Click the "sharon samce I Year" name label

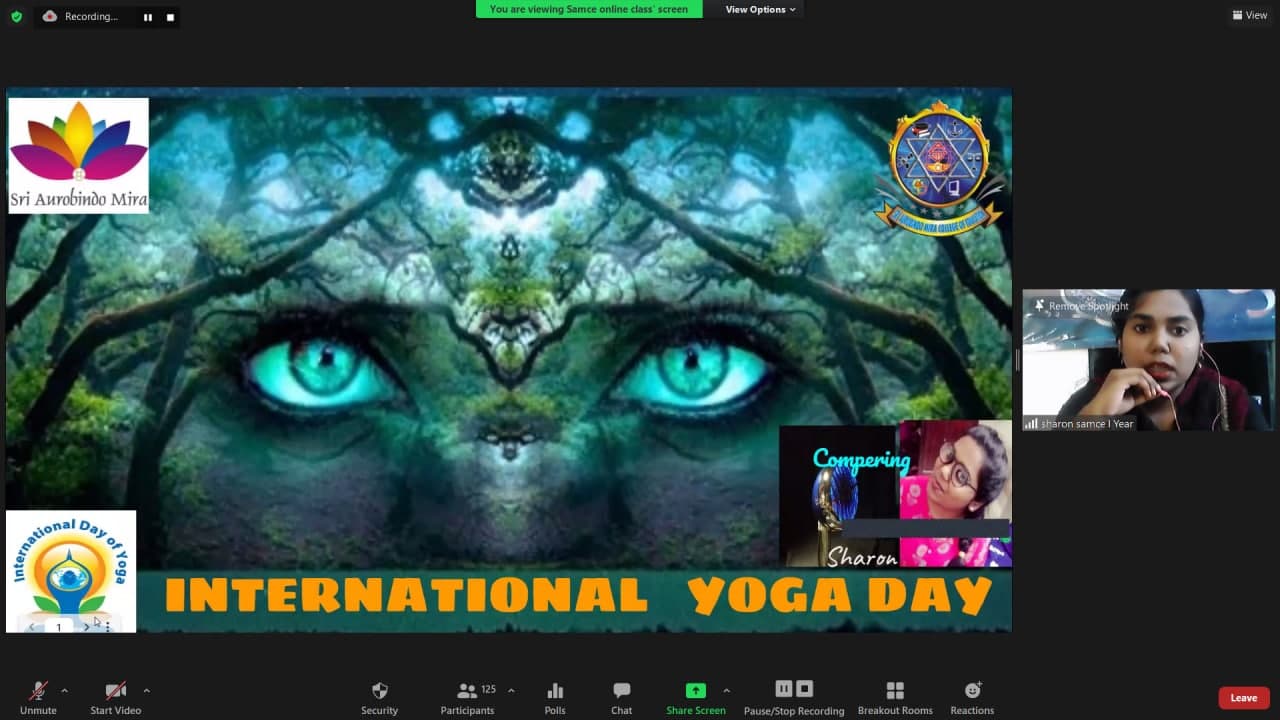pos(1087,424)
